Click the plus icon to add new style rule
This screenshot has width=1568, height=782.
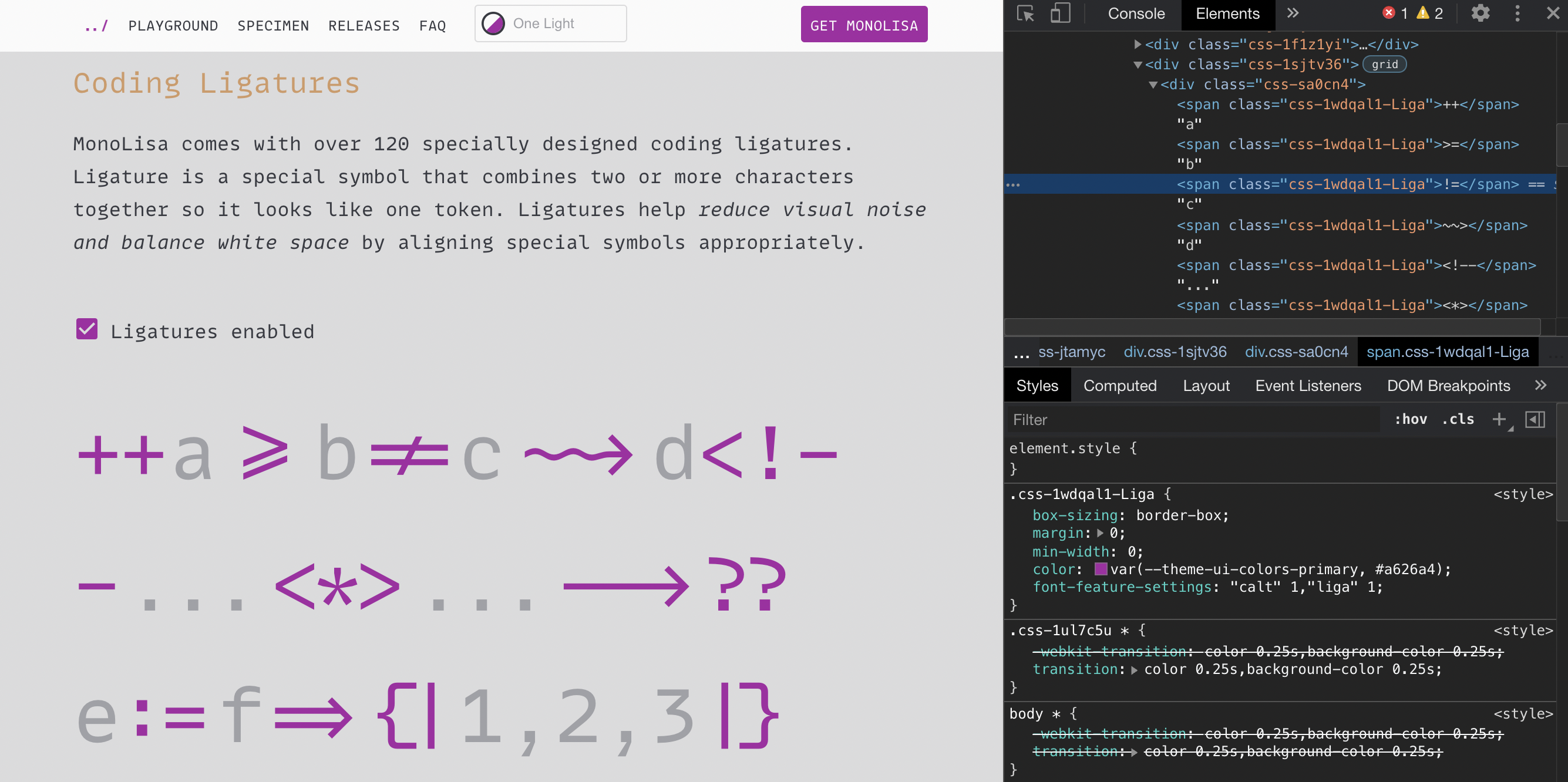1499,419
